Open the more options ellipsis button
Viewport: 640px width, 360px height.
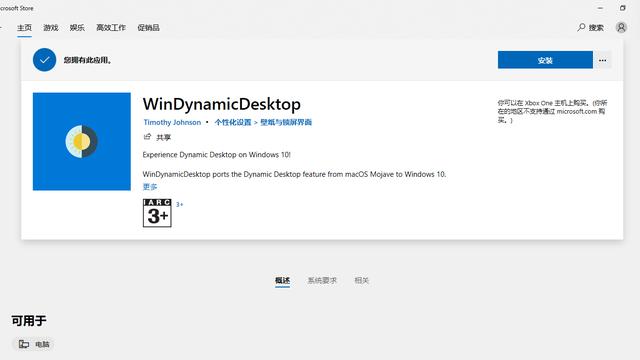602,60
